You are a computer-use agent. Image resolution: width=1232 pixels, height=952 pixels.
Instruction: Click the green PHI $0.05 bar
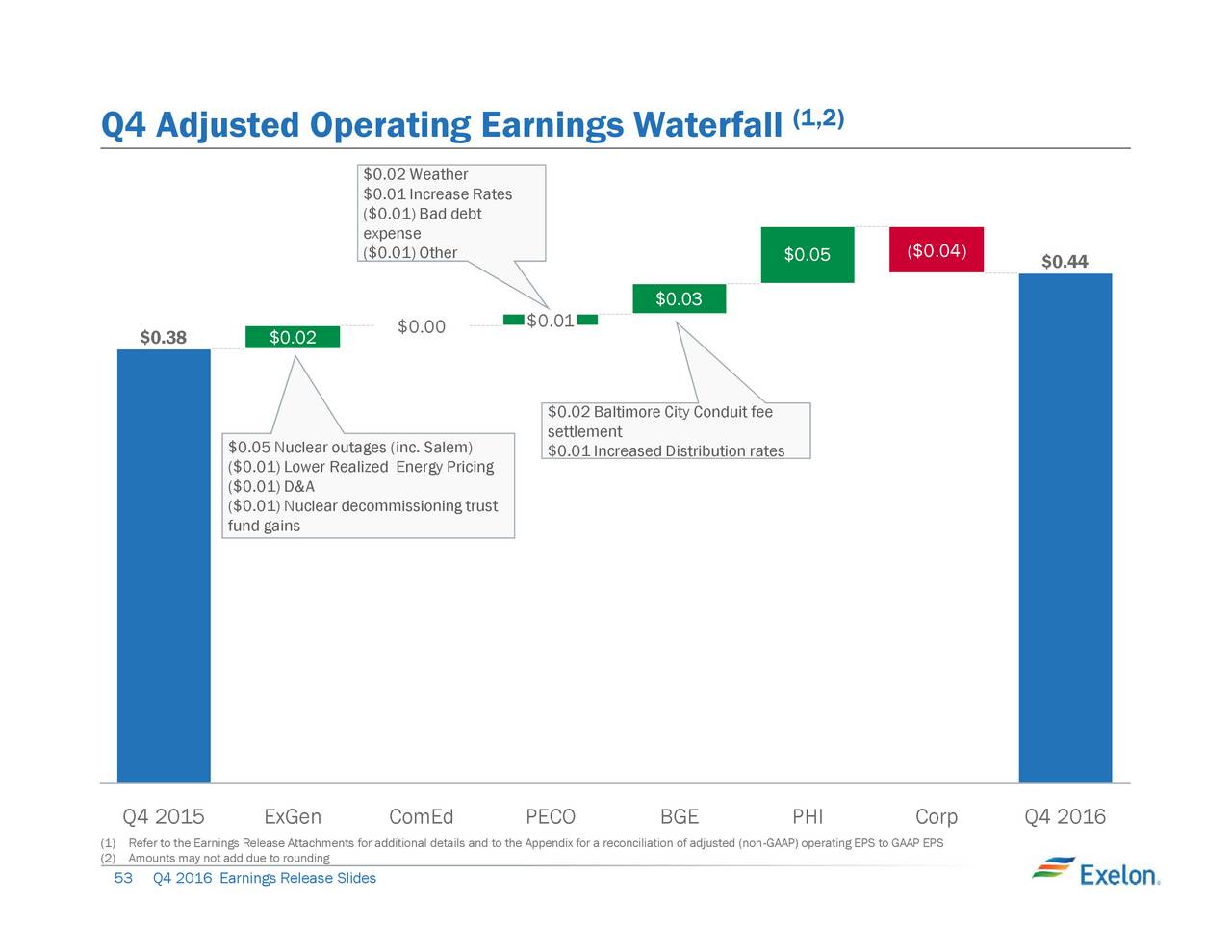tap(808, 255)
